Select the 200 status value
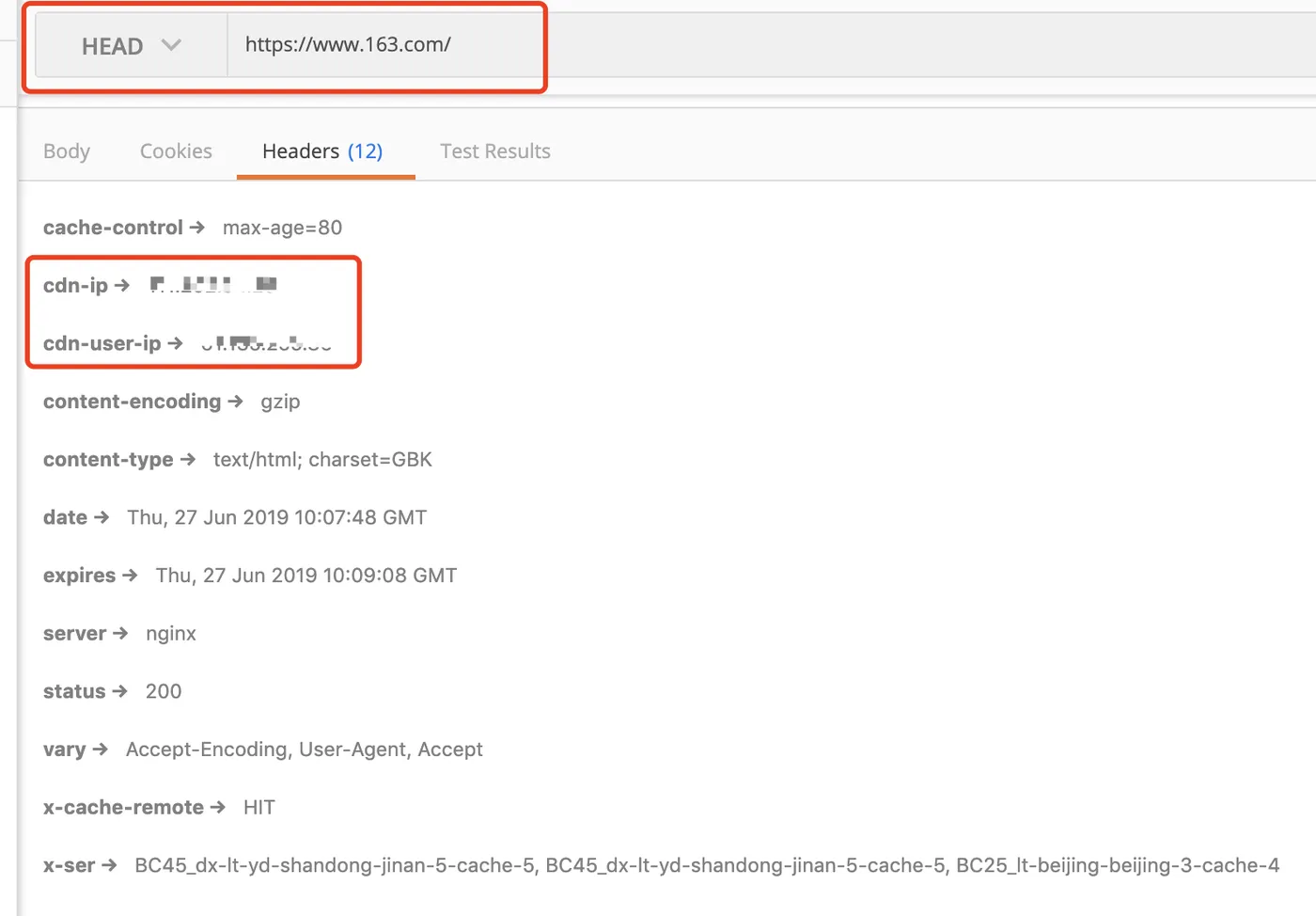This screenshot has width=1316, height=916. click(x=164, y=691)
